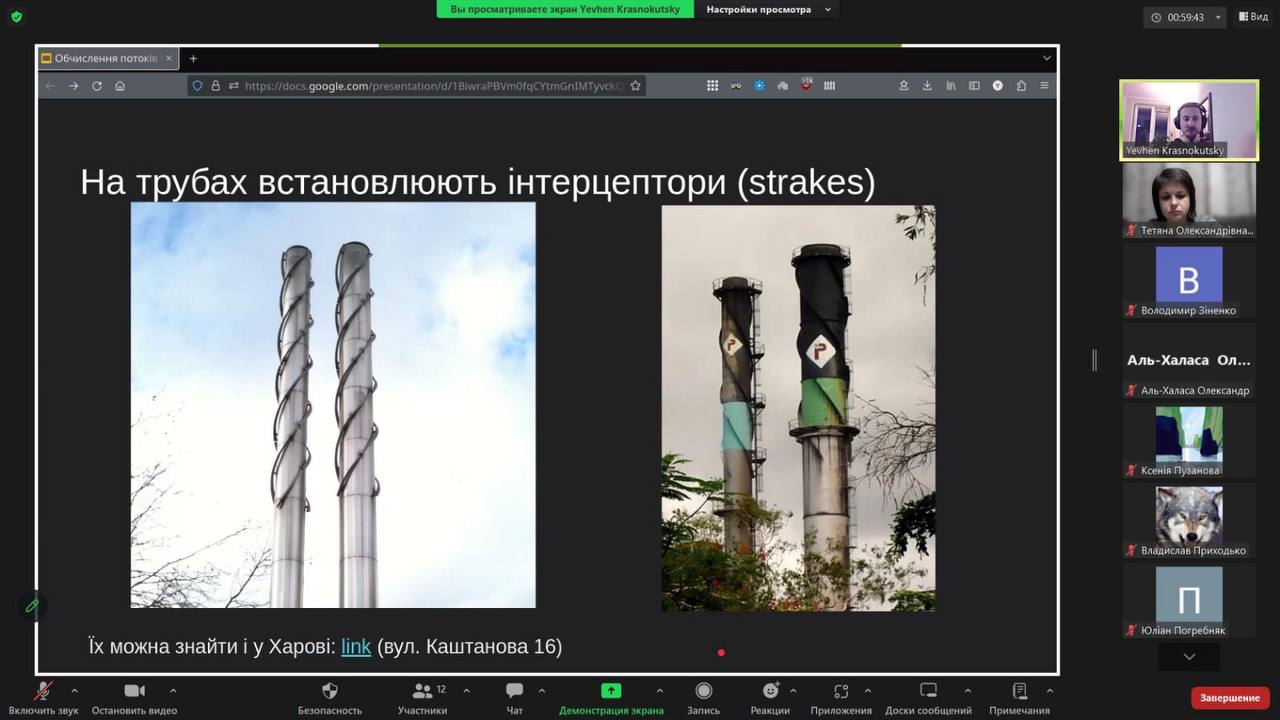Open Настройки просмотра dropdown

point(769,9)
